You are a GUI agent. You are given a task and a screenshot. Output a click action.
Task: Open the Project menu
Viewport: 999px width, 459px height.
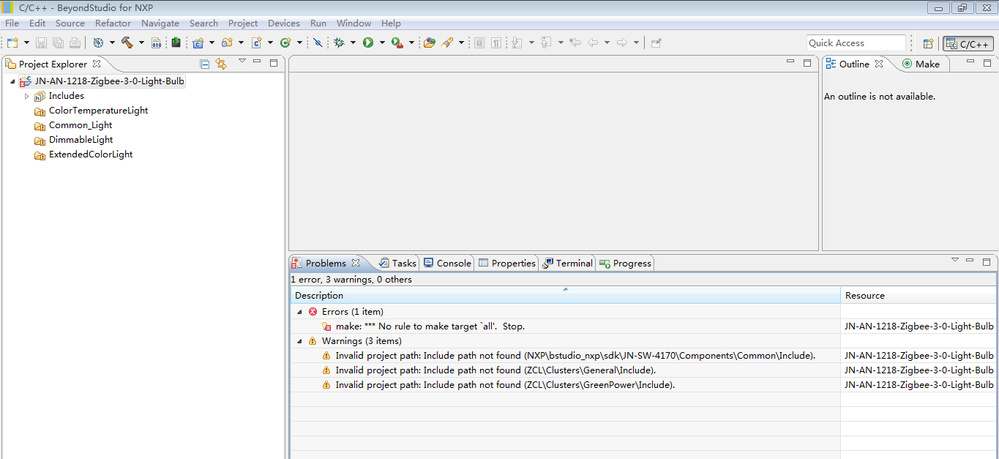coord(243,23)
